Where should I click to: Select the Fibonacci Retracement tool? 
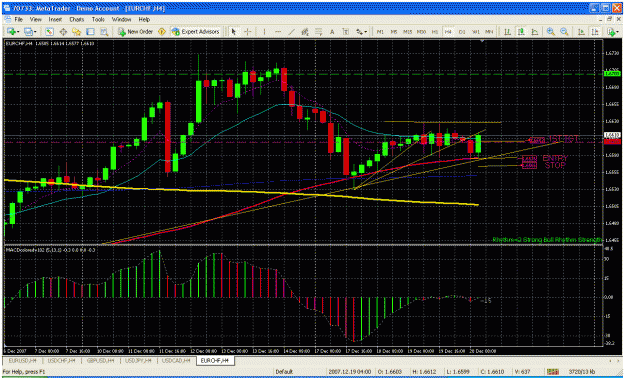point(318,32)
